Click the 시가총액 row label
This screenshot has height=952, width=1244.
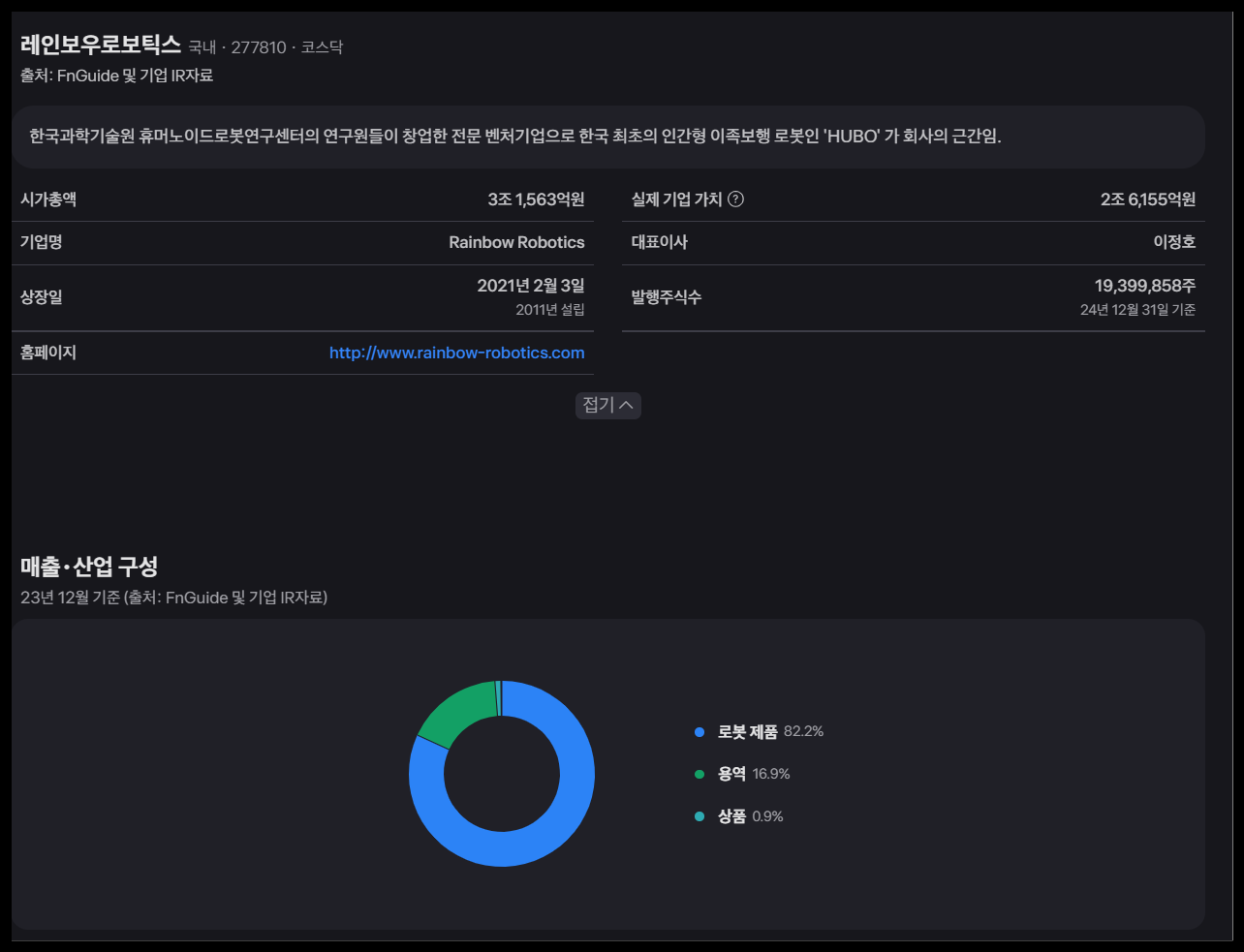[x=48, y=200]
